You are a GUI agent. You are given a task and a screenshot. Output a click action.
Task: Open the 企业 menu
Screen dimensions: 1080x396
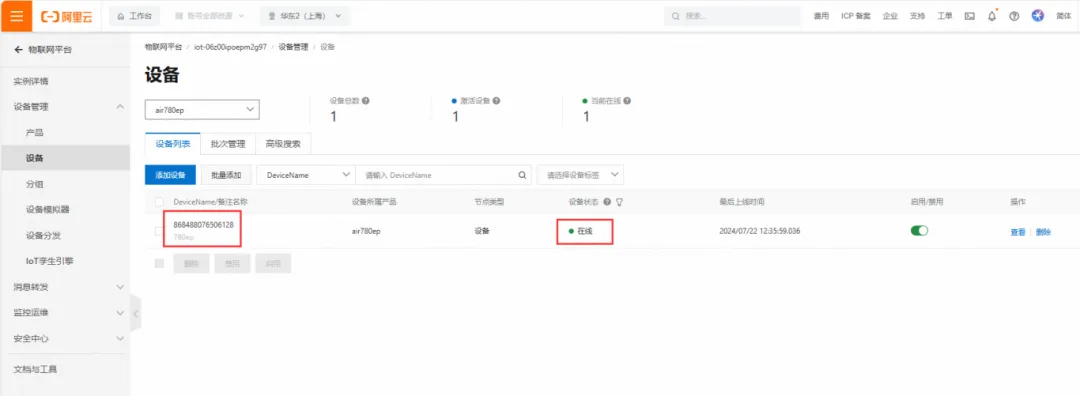(x=890, y=16)
